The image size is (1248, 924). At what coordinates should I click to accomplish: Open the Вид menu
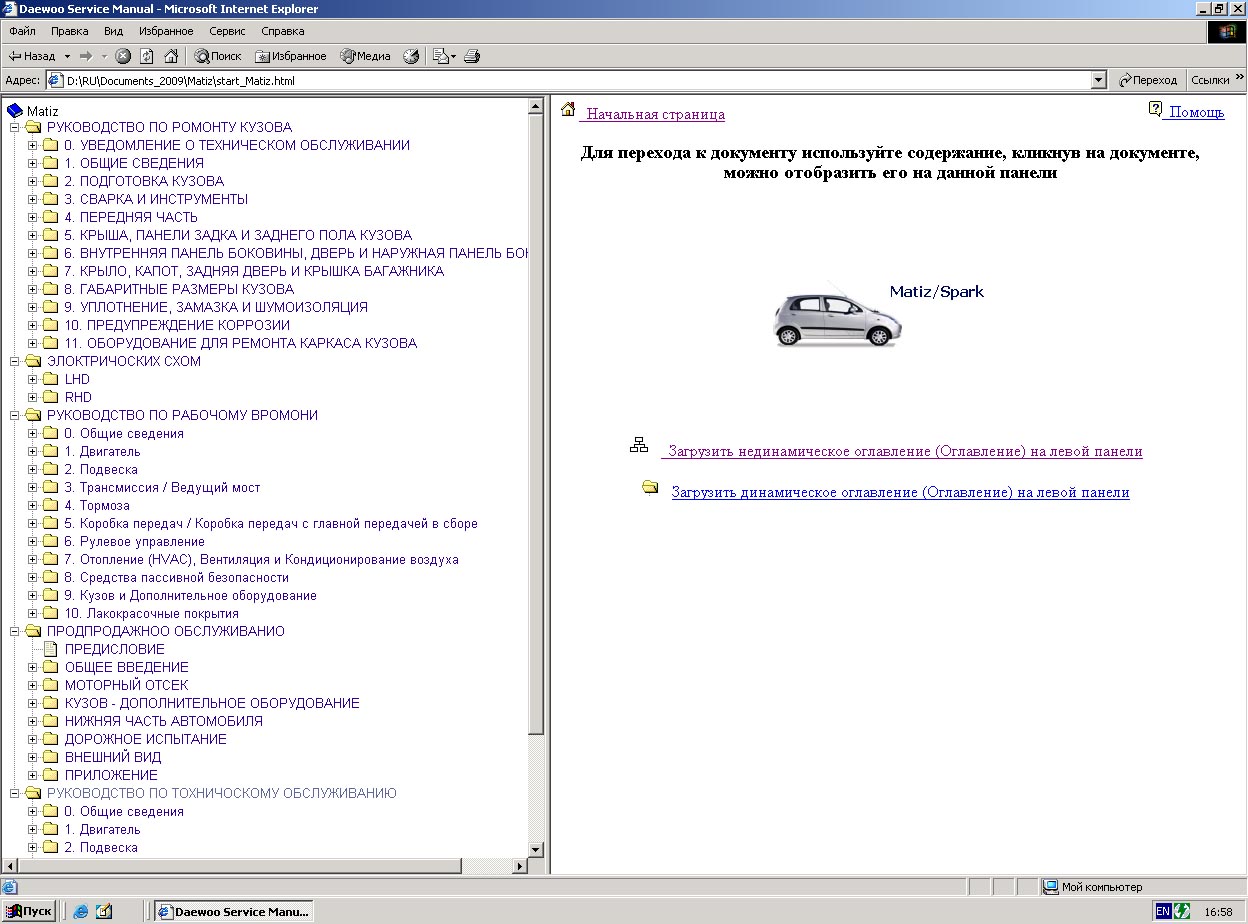(x=113, y=31)
